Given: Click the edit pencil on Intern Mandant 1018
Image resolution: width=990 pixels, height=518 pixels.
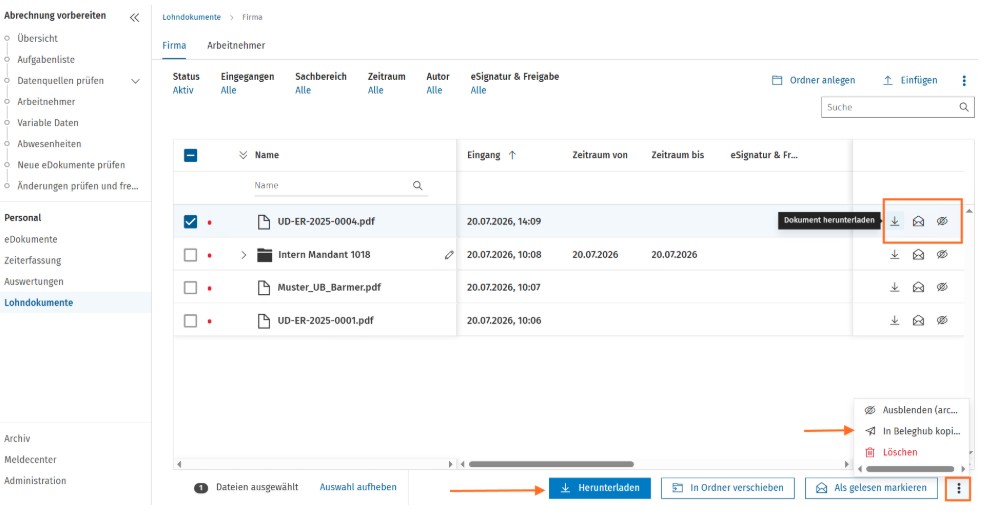Looking at the screenshot, I should (449, 255).
